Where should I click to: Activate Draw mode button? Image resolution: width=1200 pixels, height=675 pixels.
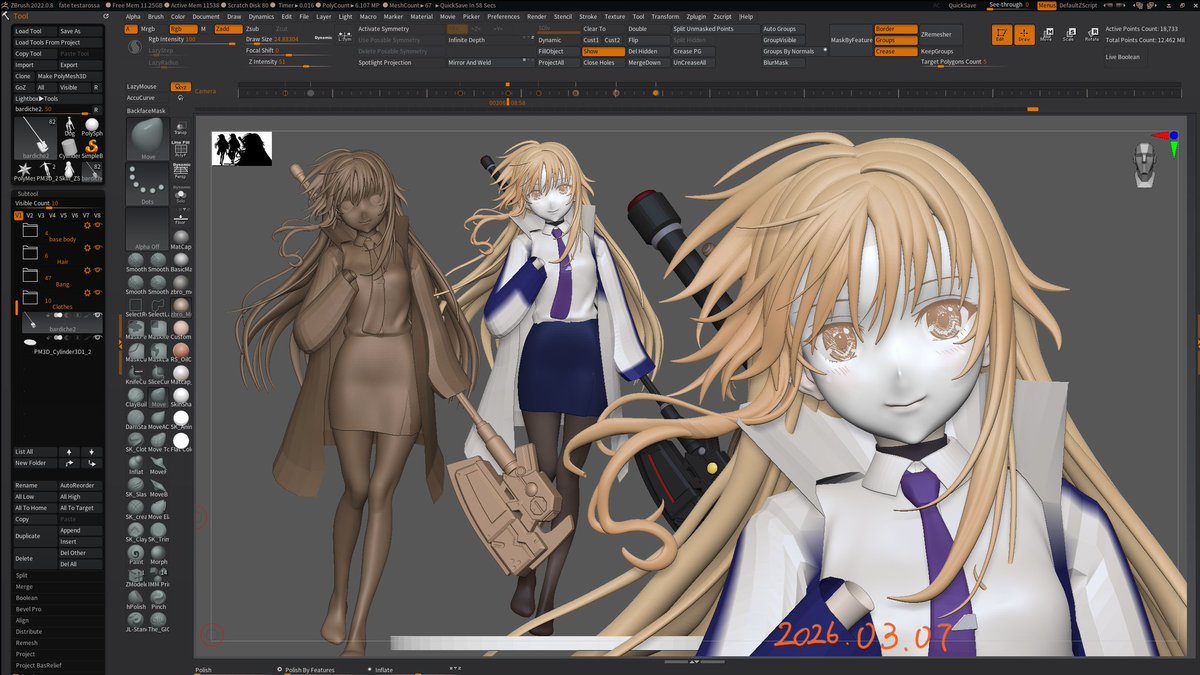1024,35
